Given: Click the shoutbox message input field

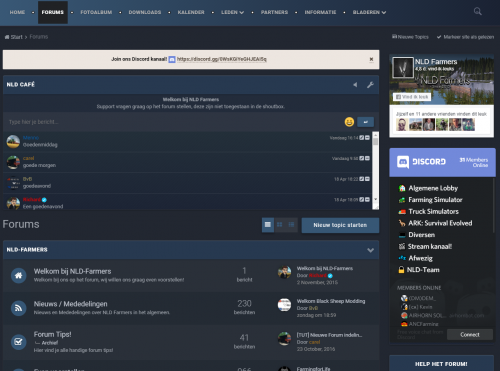Looking at the screenshot, I should (173, 122).
